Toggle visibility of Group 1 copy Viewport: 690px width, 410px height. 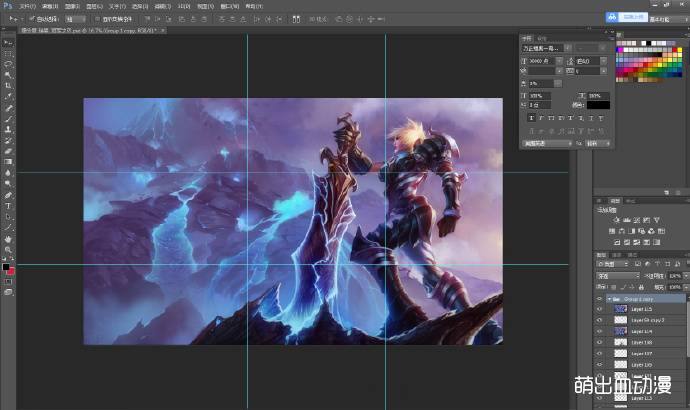(x=600, y=298)
